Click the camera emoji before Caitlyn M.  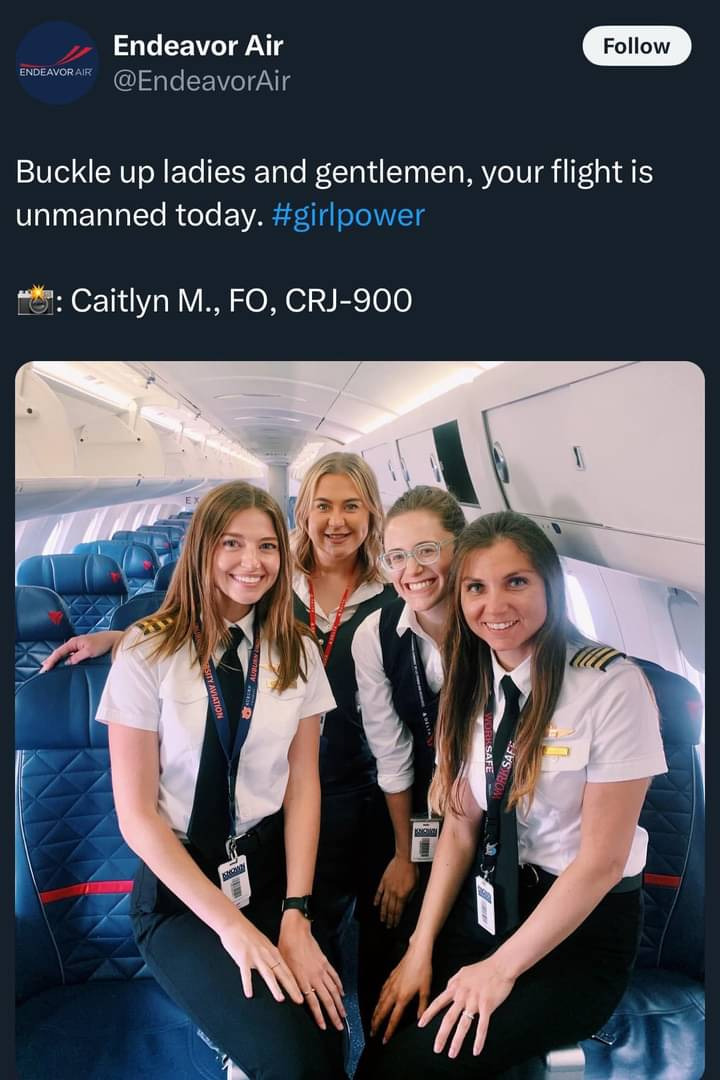tap(35, 300)
